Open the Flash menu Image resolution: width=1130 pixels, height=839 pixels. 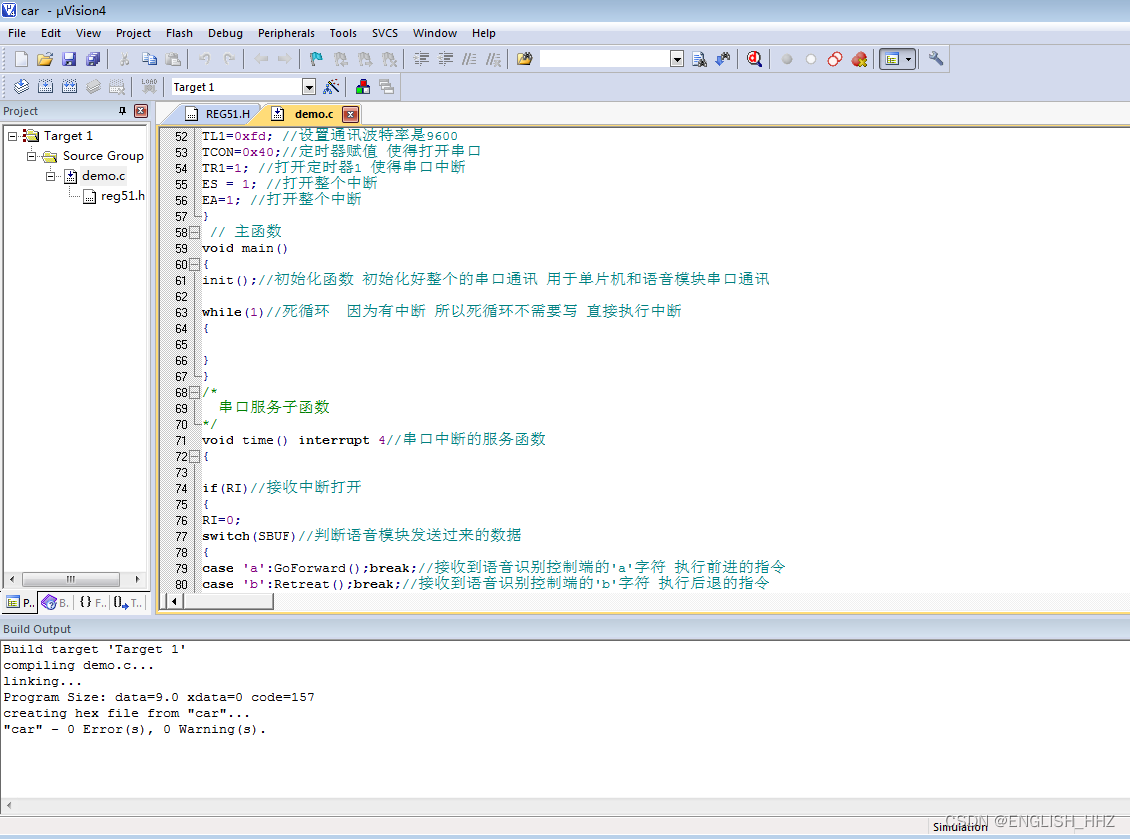click(179, 33)
